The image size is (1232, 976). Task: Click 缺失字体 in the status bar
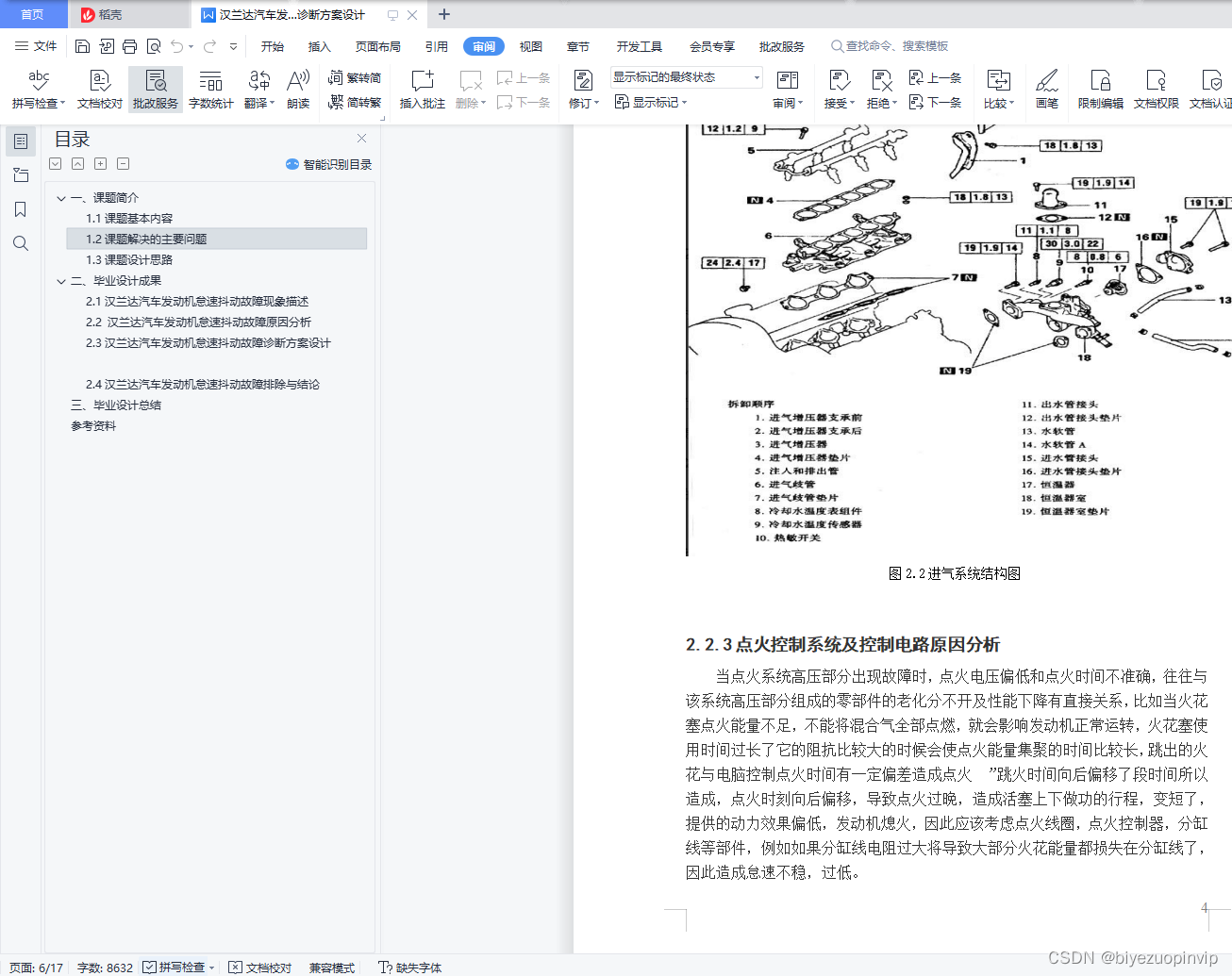[409, 968]
